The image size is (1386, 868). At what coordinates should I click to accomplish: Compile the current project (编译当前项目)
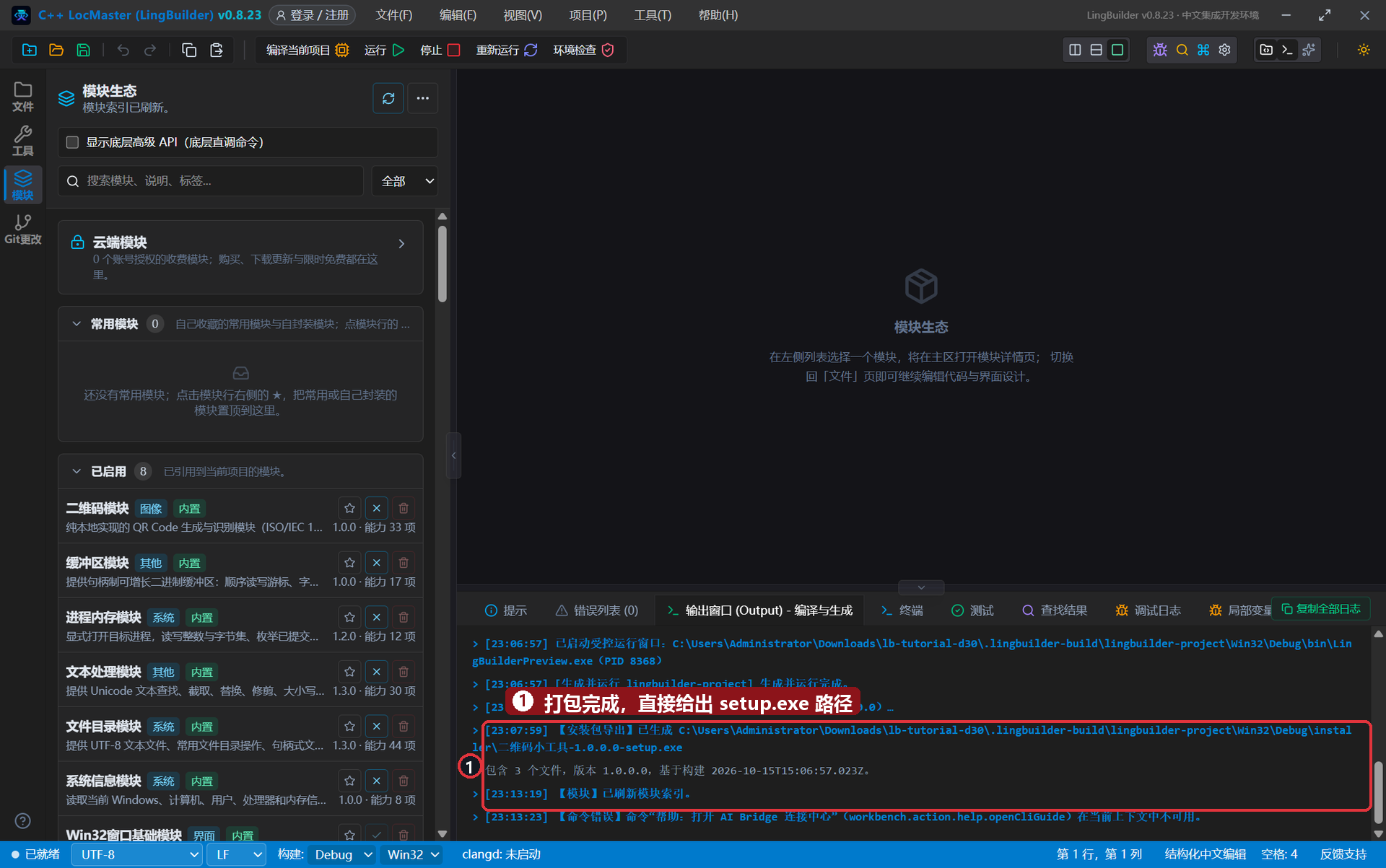point(308,50)
